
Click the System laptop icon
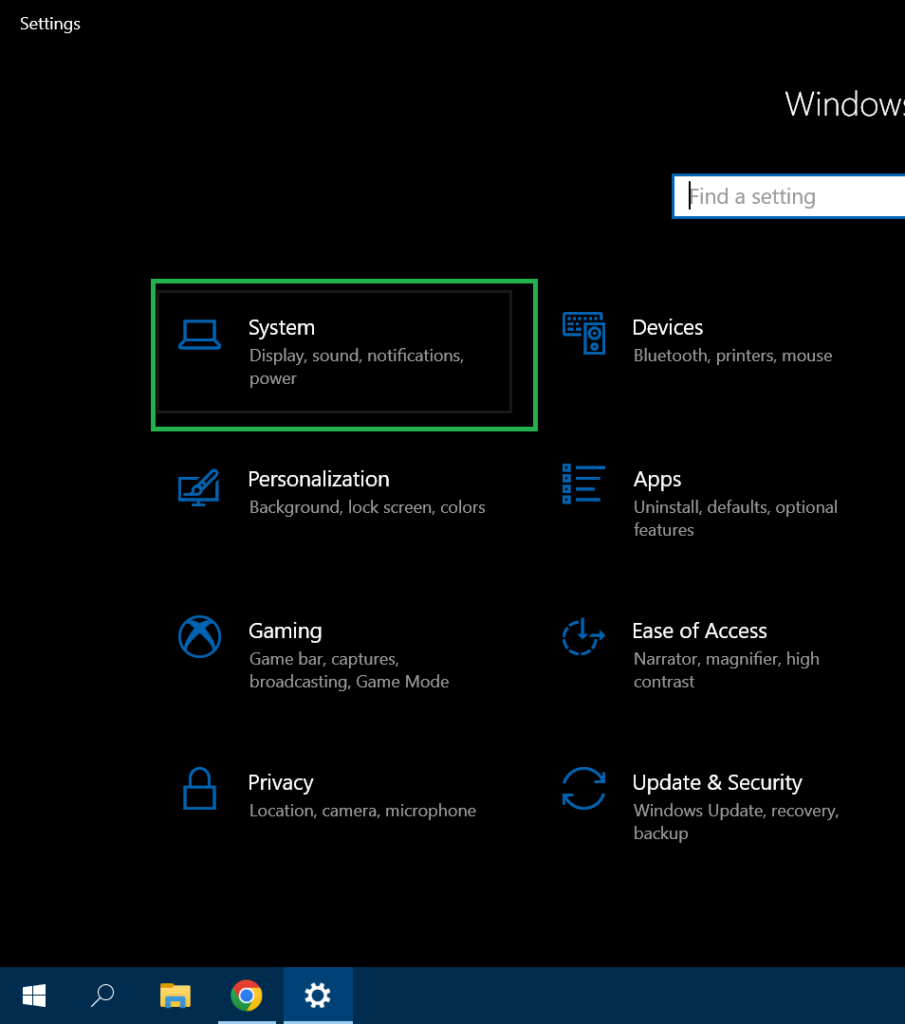(x=199, y=335)
